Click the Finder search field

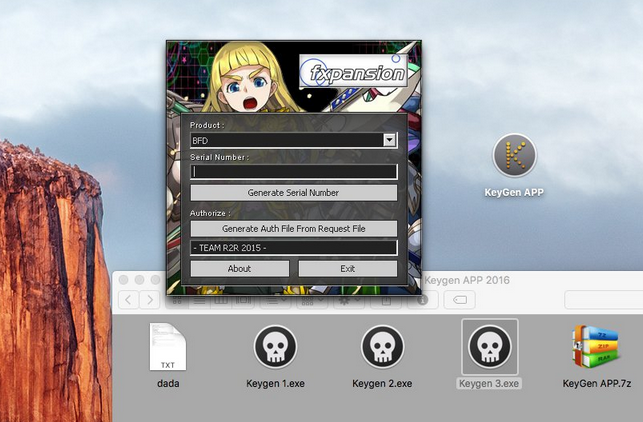tap(604, 300)
